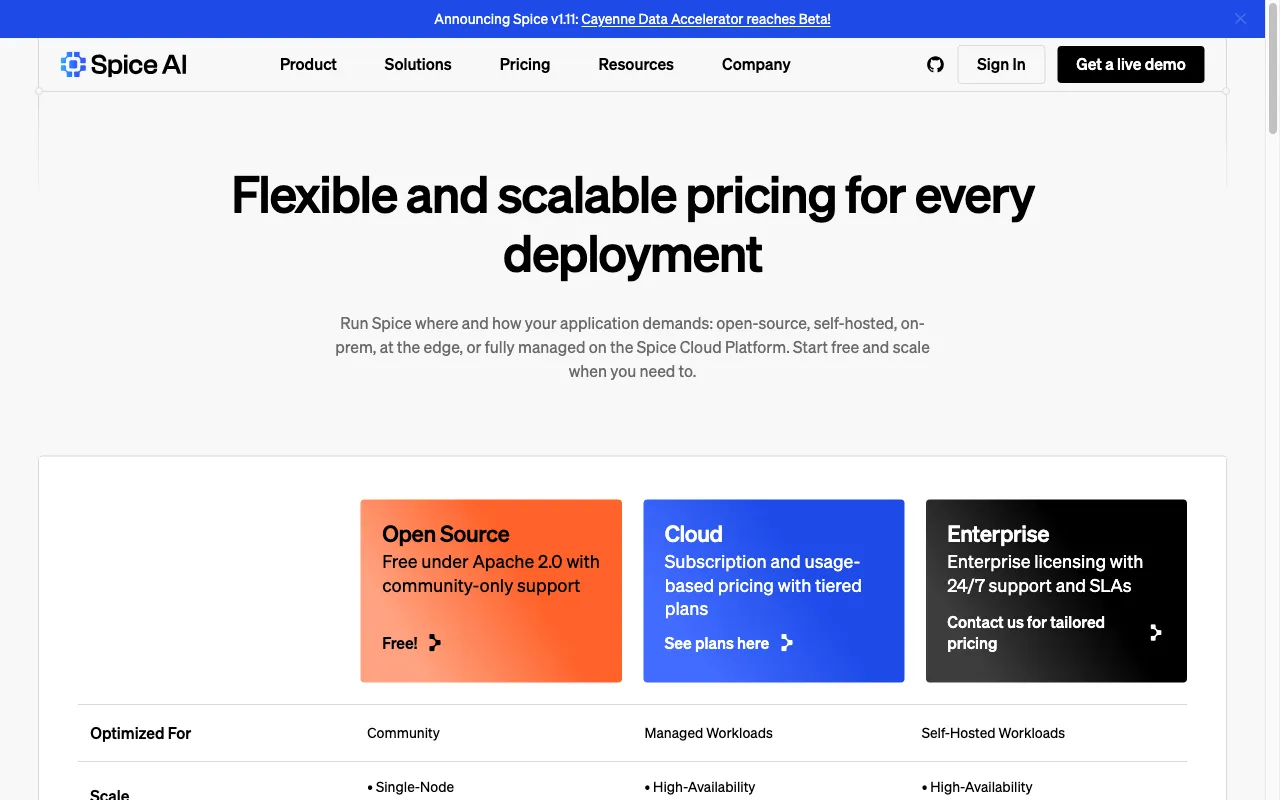Viewport: 1280px width, 800px height.
Task: Open the GitHub icon link
Action: point(935,64)
